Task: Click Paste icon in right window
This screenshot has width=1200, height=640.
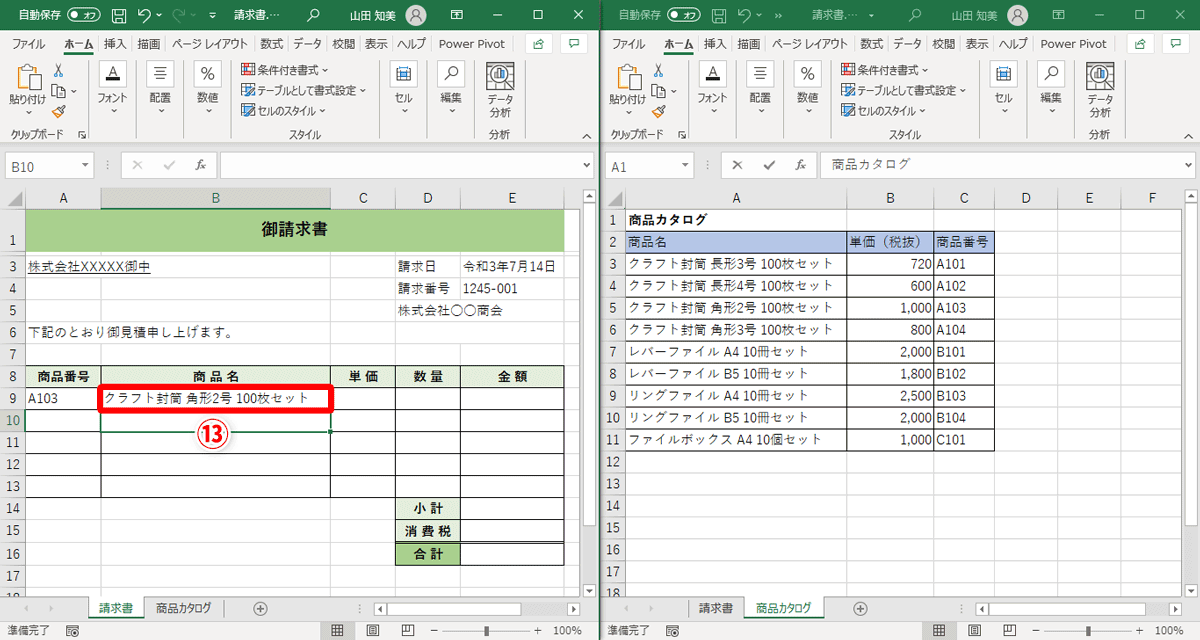Action: coord(628,78)
